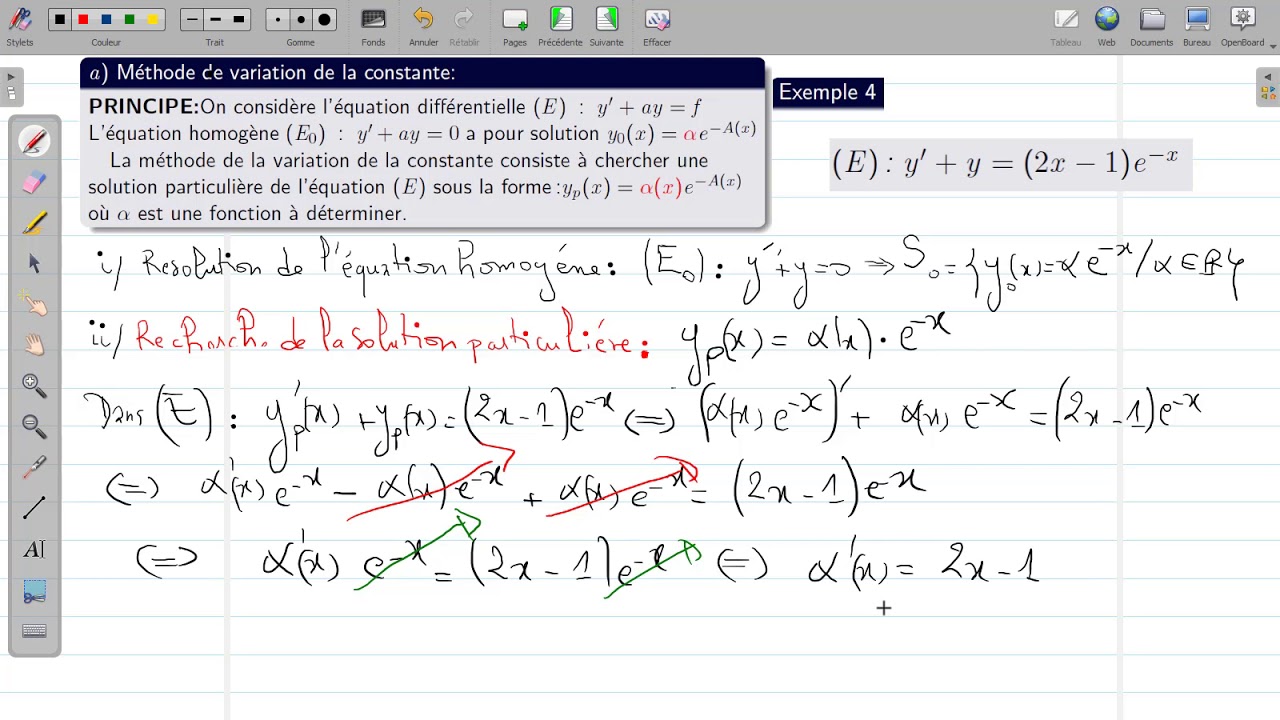Choose the thin line width
Image resolution: width=1280 pixels, height=720 pixels.
pos(192,20)
